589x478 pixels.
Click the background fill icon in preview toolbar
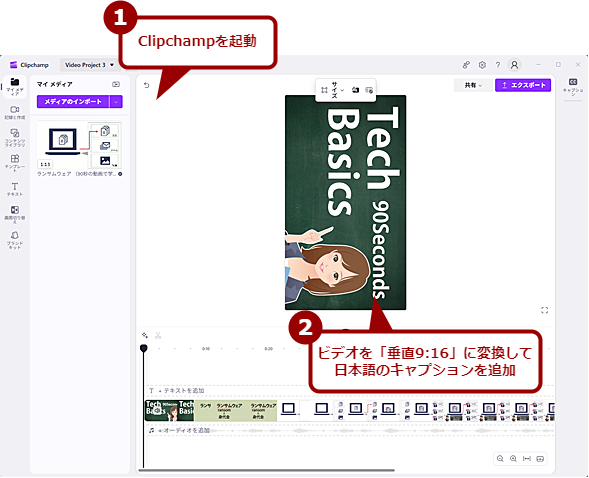pyautogui.click(x=355, y=90)
